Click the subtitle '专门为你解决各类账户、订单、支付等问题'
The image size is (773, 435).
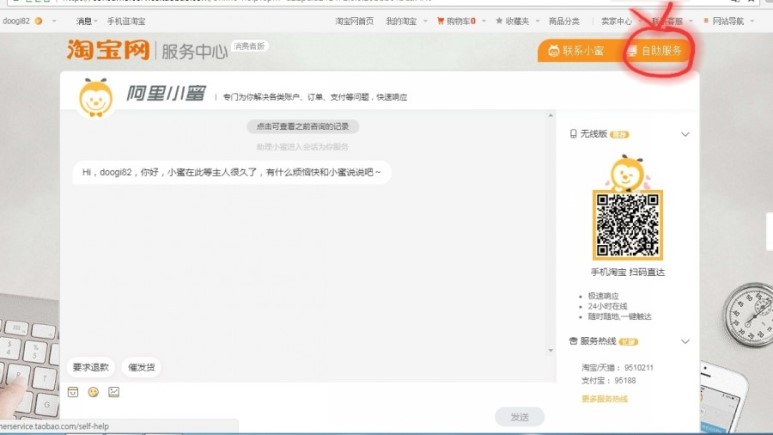click(296, 97)
